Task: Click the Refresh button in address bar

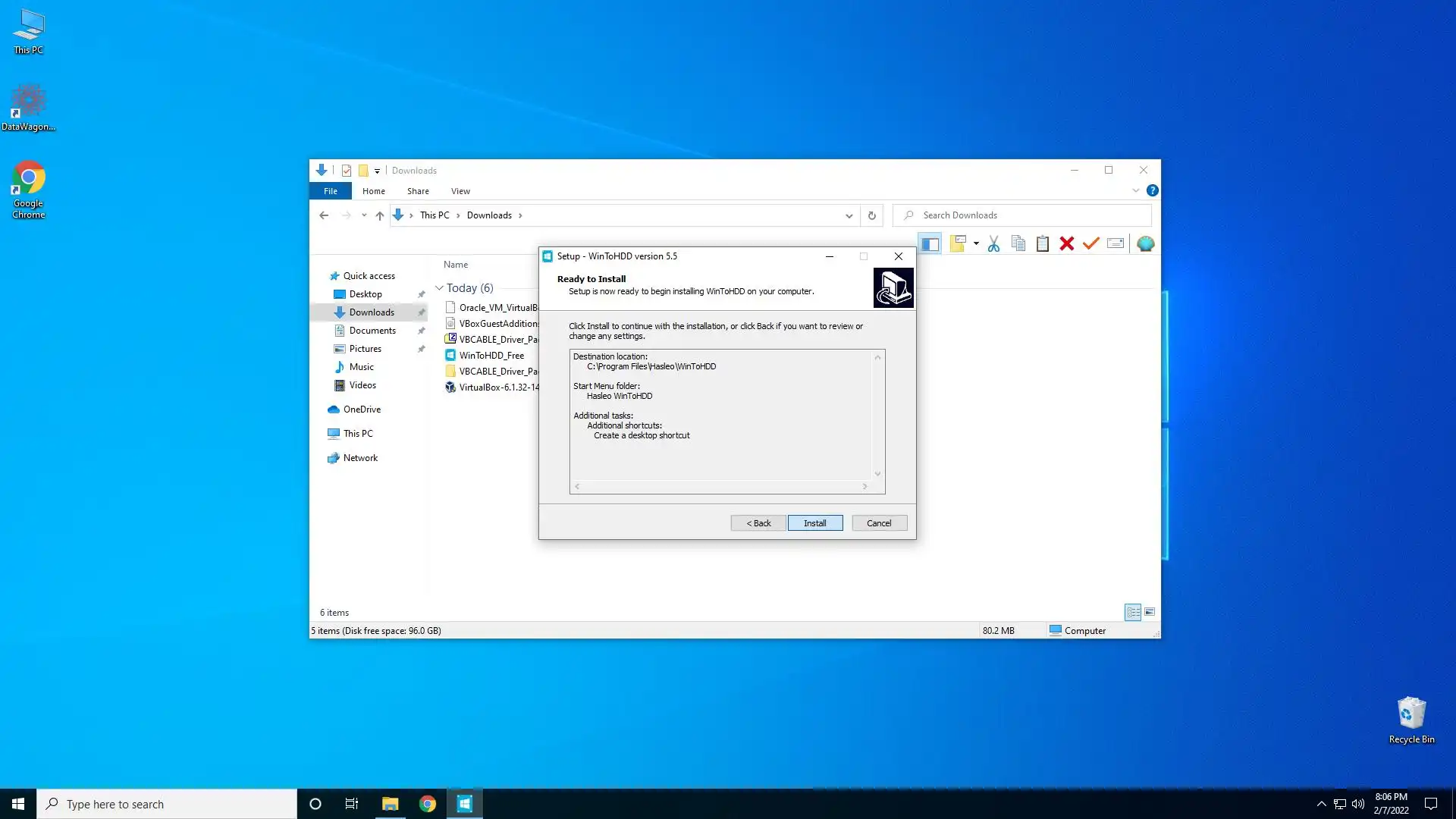Action: point(872,215)
